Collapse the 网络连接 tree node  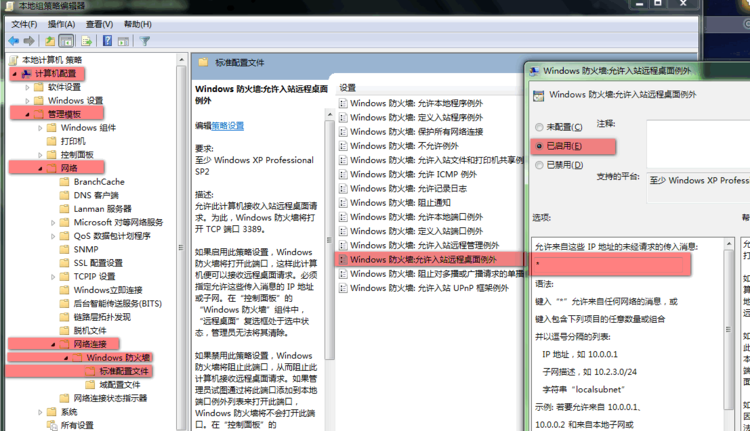coord(40,344)
